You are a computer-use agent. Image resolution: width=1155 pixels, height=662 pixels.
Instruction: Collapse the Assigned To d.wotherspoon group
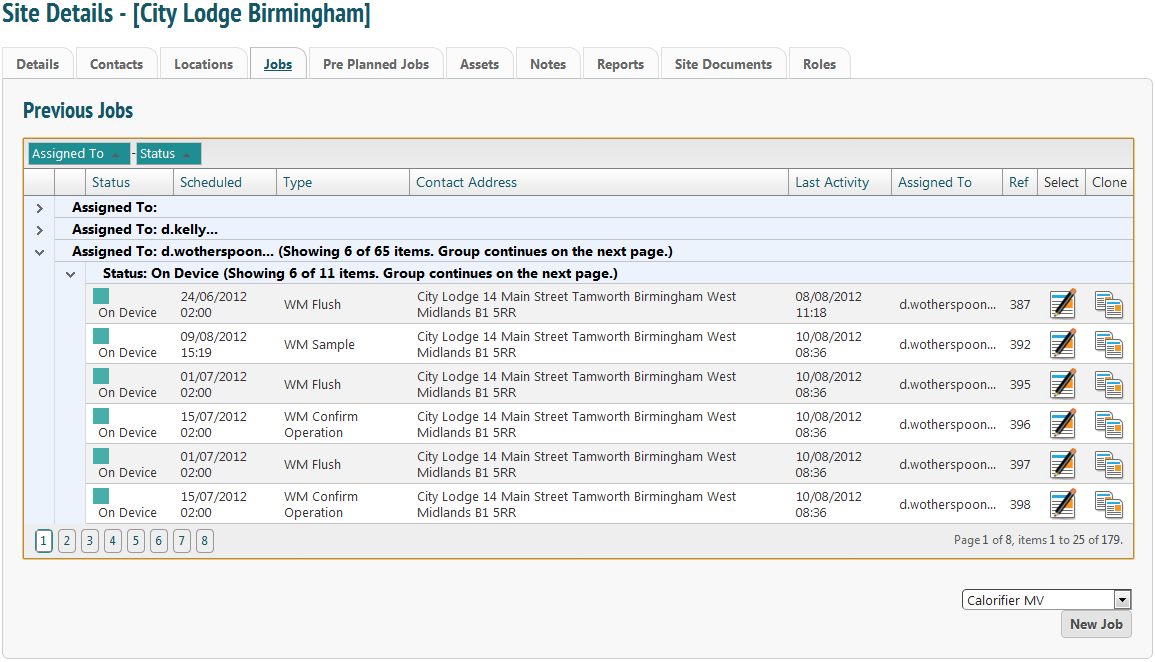40,253
